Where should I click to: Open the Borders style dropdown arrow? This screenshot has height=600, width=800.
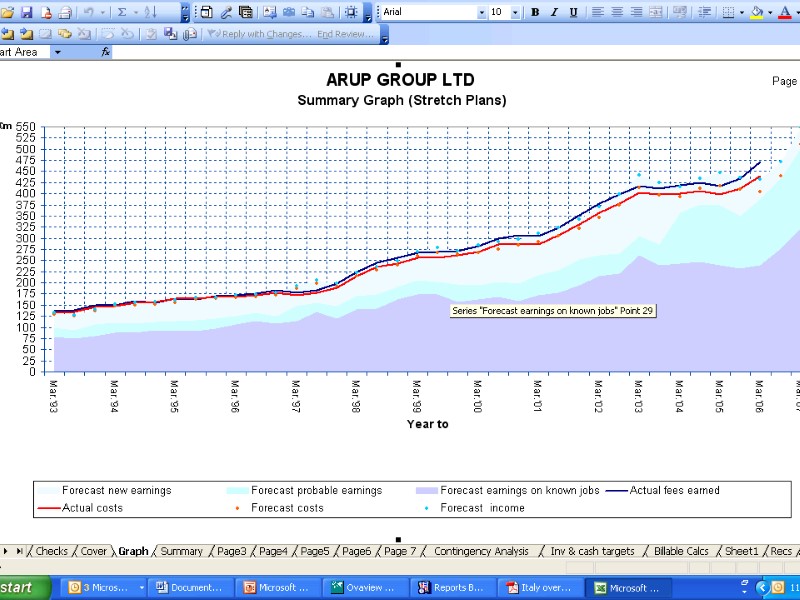[x=741, y=12]
